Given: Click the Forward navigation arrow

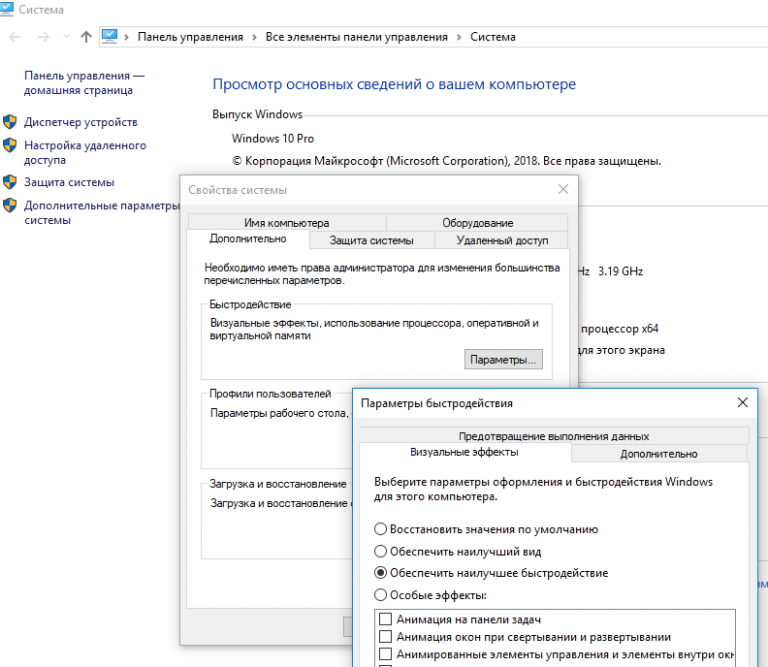Looking at the screenshot, I should tap(44, 37).
